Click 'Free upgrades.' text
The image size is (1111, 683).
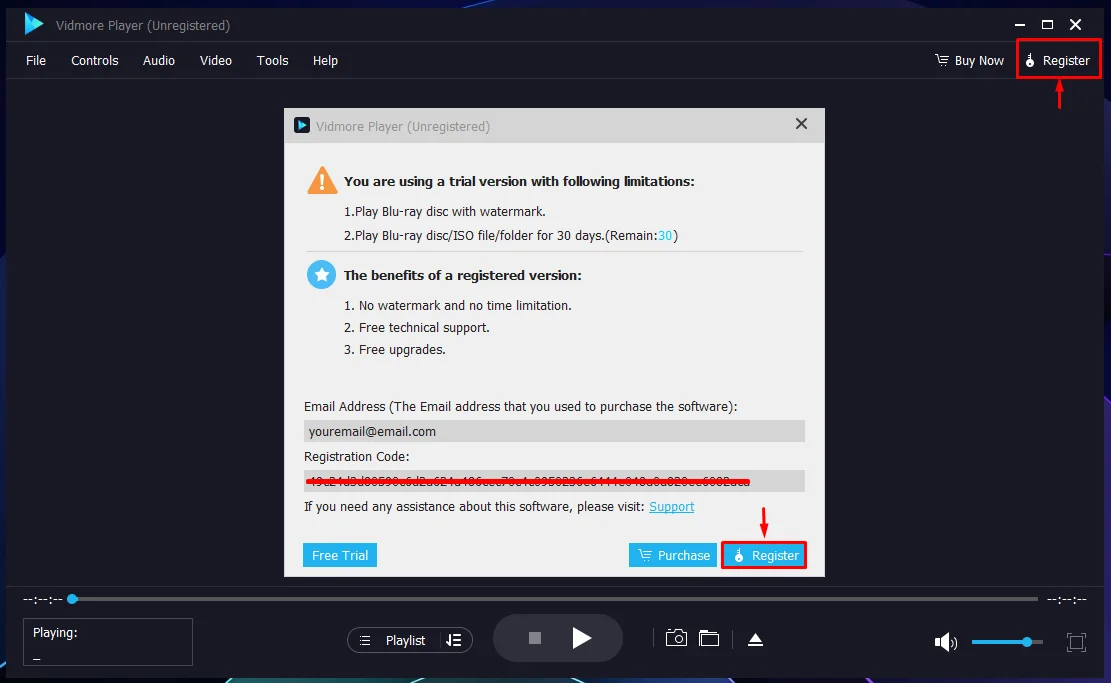point(402,349)
